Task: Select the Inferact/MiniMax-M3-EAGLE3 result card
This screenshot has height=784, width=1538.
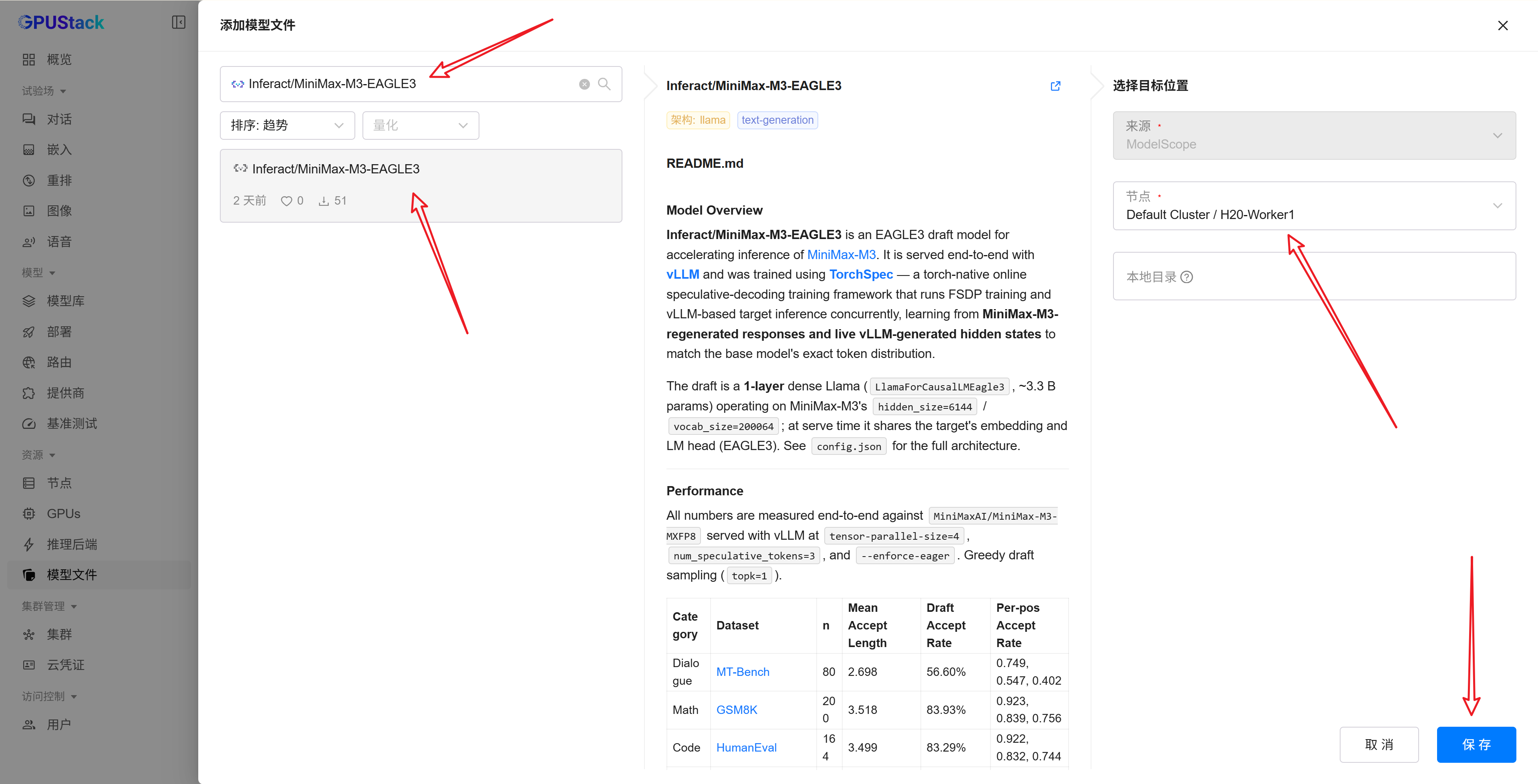Action: click(x=421, y=186)
